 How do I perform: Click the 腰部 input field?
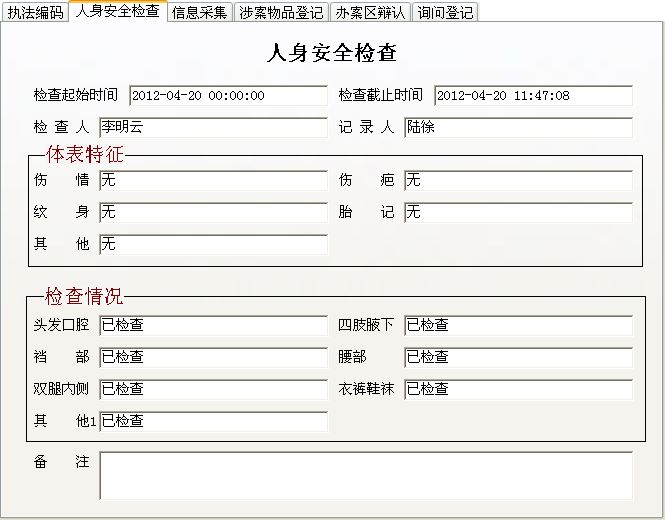coord(518,357)
